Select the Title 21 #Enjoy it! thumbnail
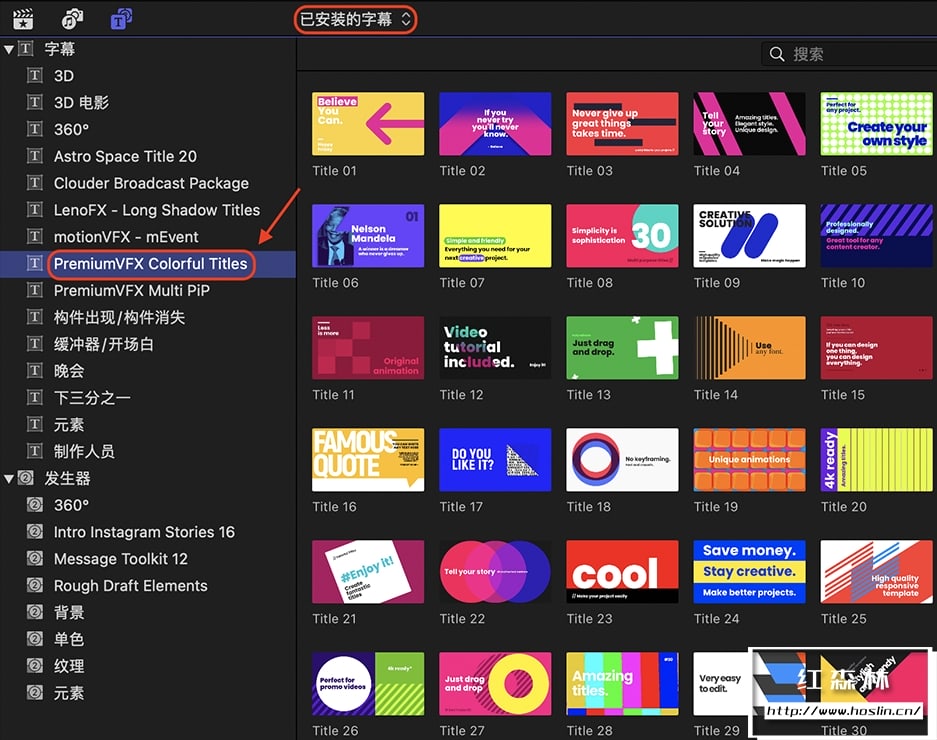Image resolution: width=937 pixels, height=740 pixels. click(x=368, y=572)
